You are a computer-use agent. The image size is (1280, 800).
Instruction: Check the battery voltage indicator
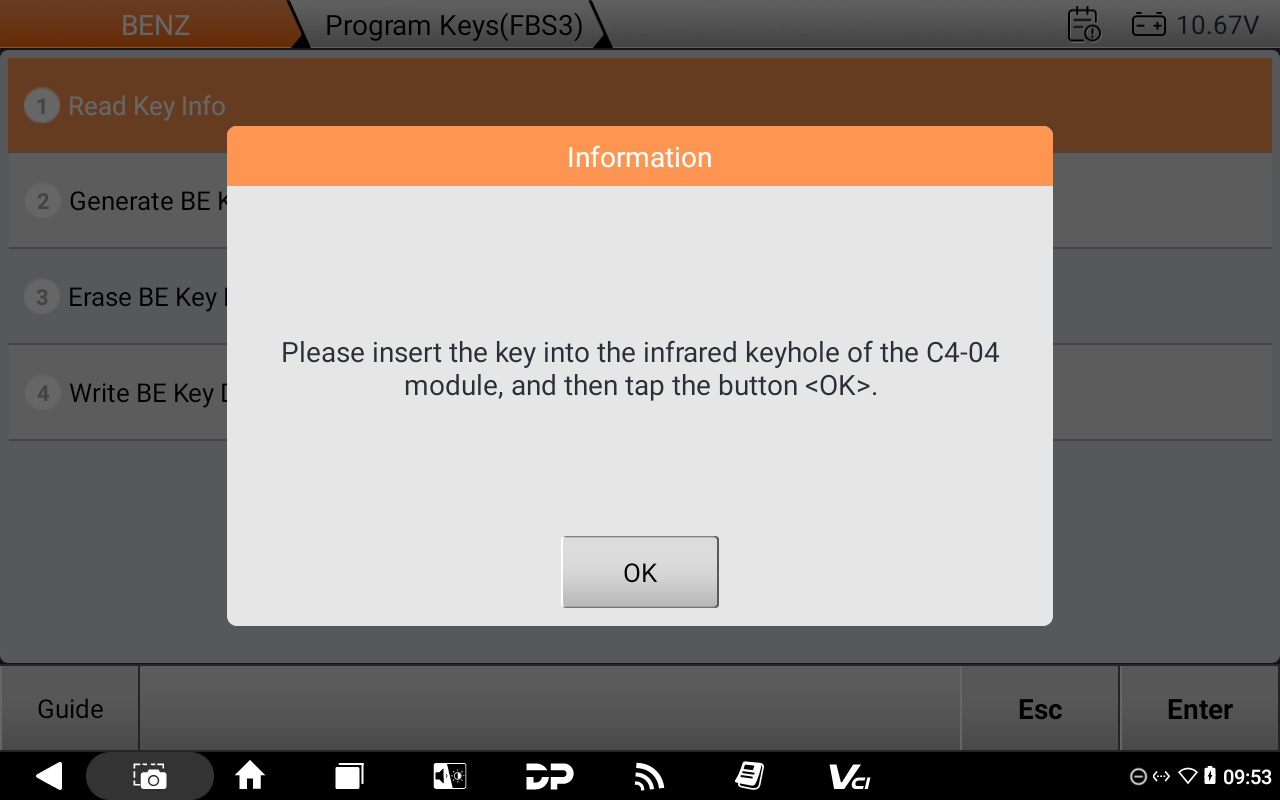click(x=1195, y=25)
